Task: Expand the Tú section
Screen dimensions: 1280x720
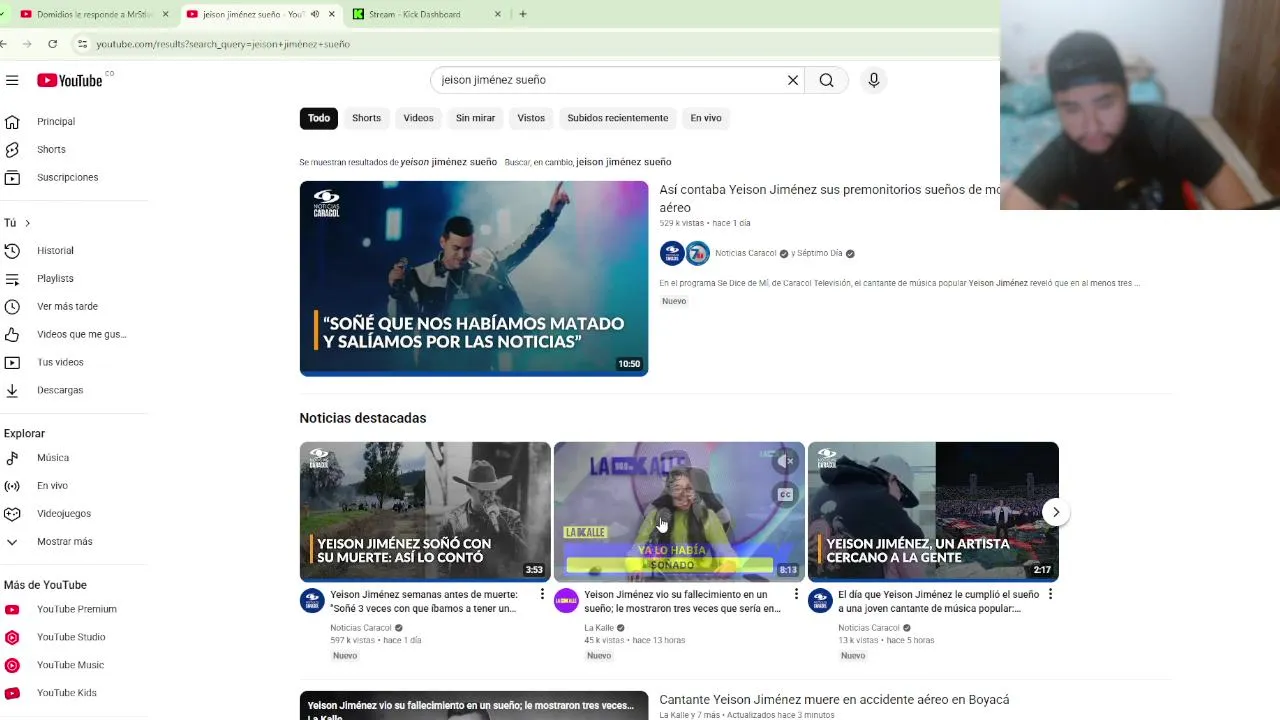Action: (18, 223)
